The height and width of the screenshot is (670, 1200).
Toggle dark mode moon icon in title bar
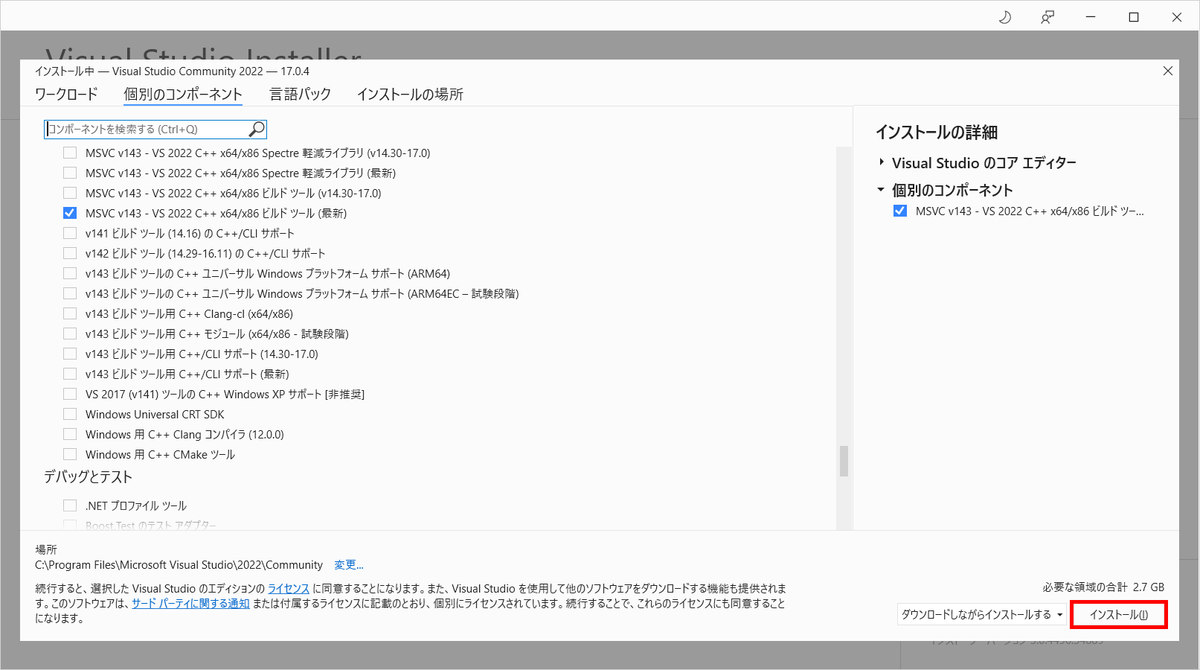[1005, 17]
